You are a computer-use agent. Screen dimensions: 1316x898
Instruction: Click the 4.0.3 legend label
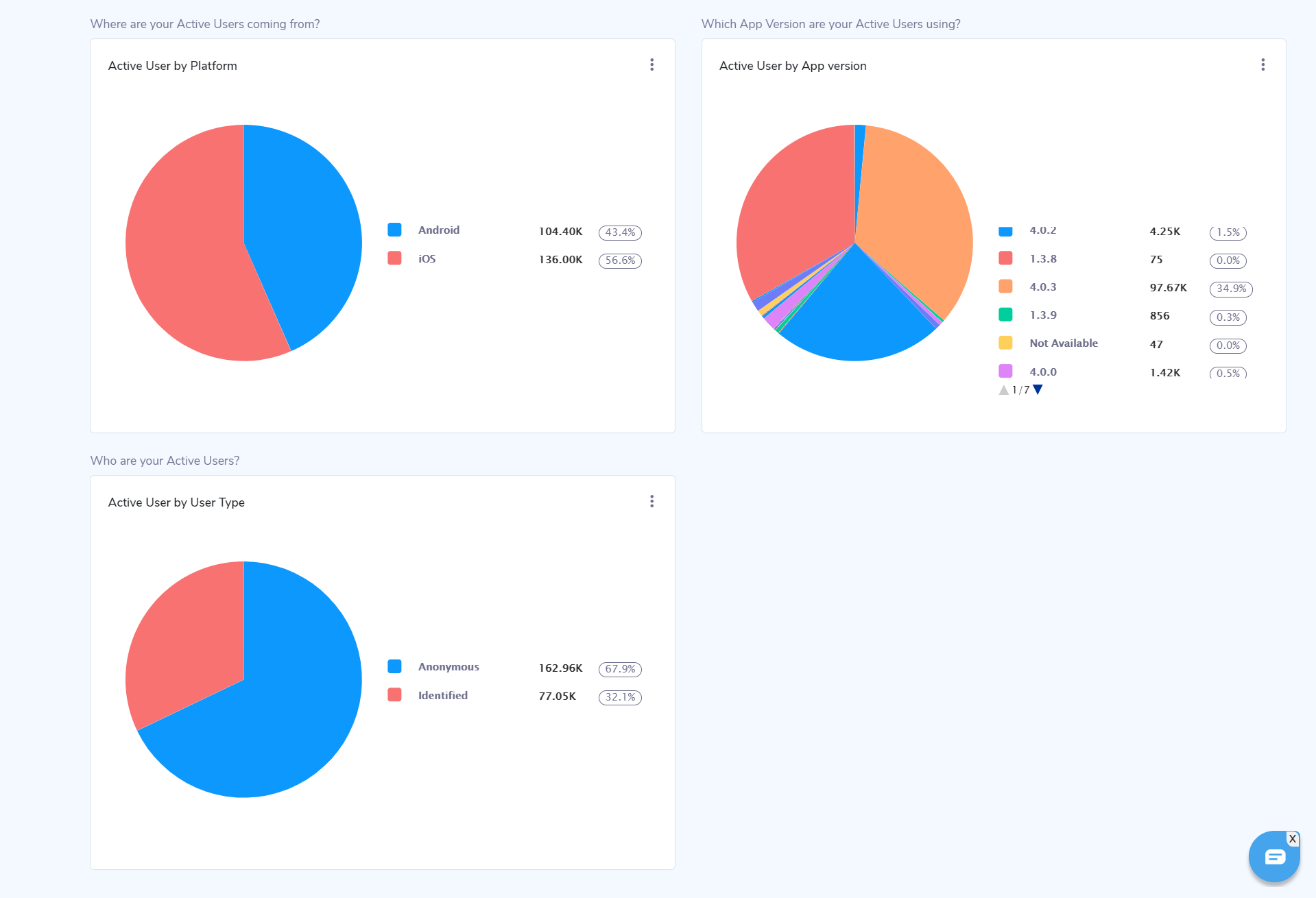click(1043, 287)
